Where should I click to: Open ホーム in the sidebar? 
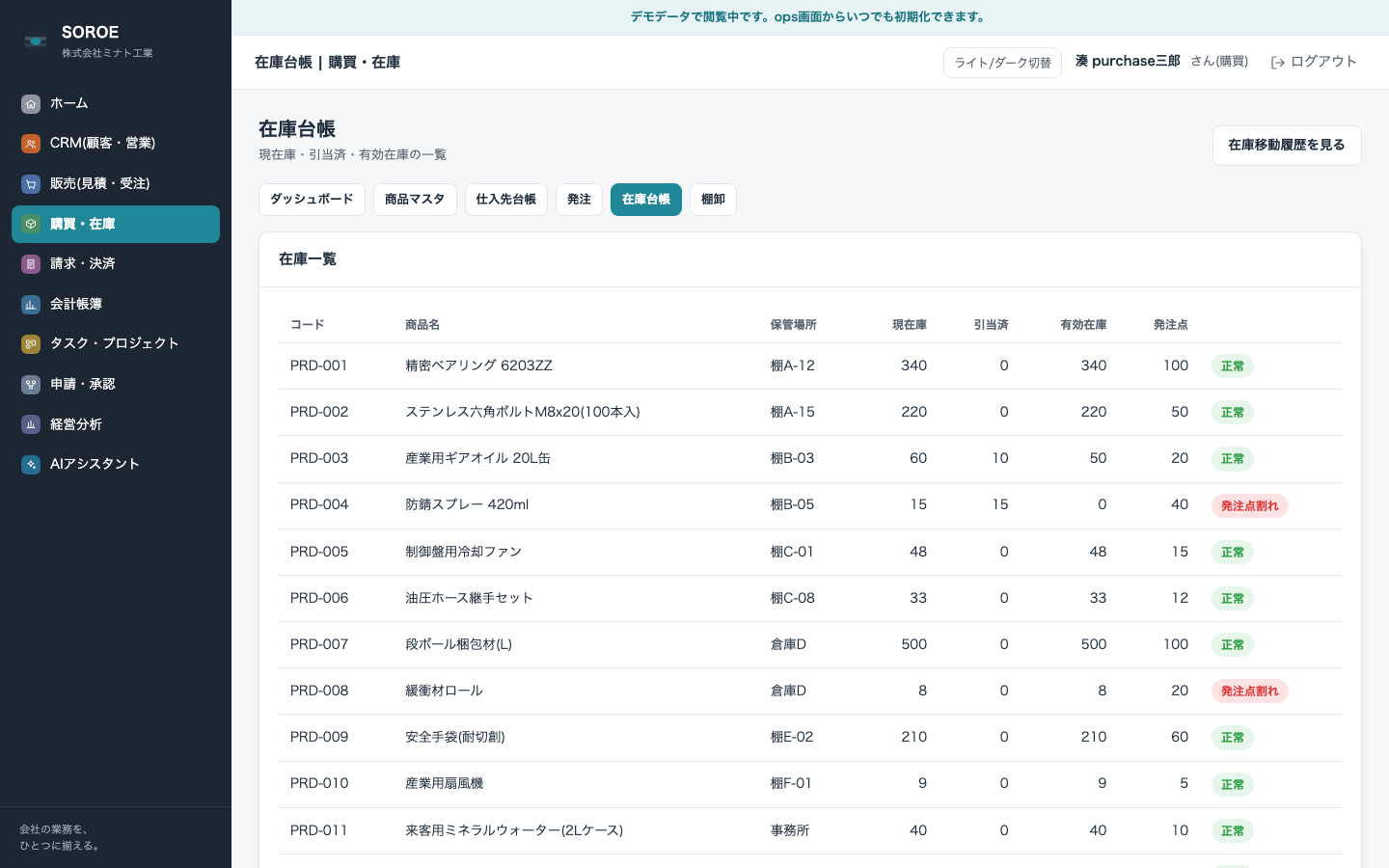coord(116,103)
